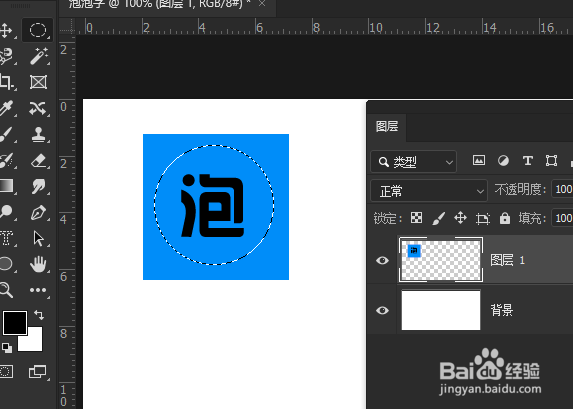Select the 图层 1 layer thumbnail

pyautogui.click(x=441, y=260)
